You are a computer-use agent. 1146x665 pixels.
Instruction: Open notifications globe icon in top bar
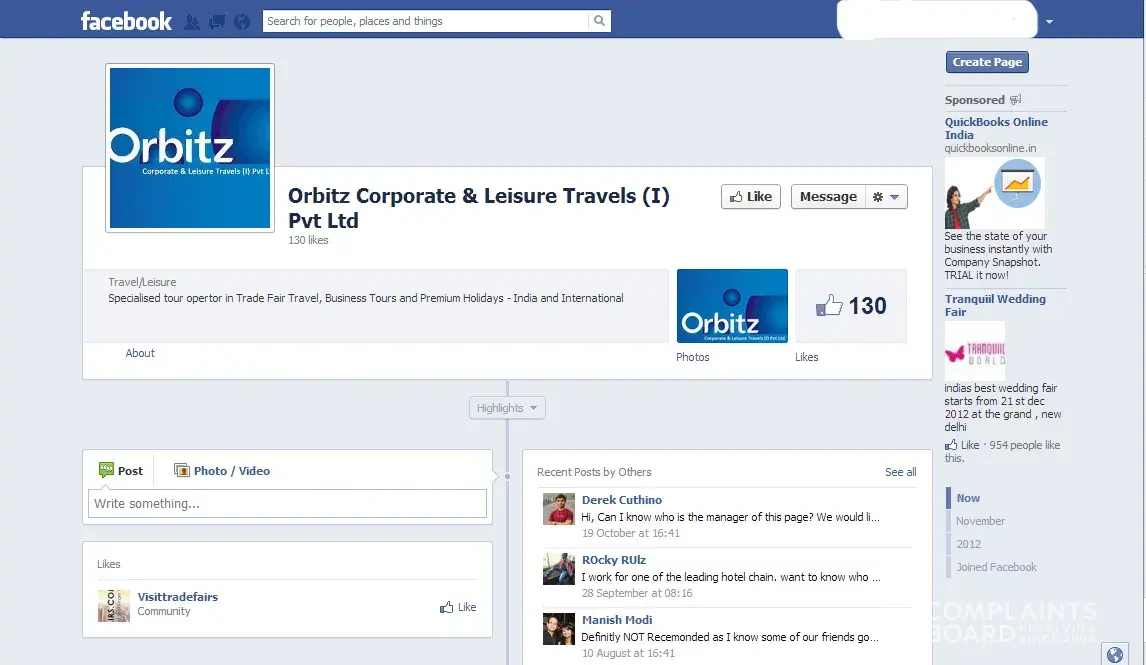click(x=240, y=22)
